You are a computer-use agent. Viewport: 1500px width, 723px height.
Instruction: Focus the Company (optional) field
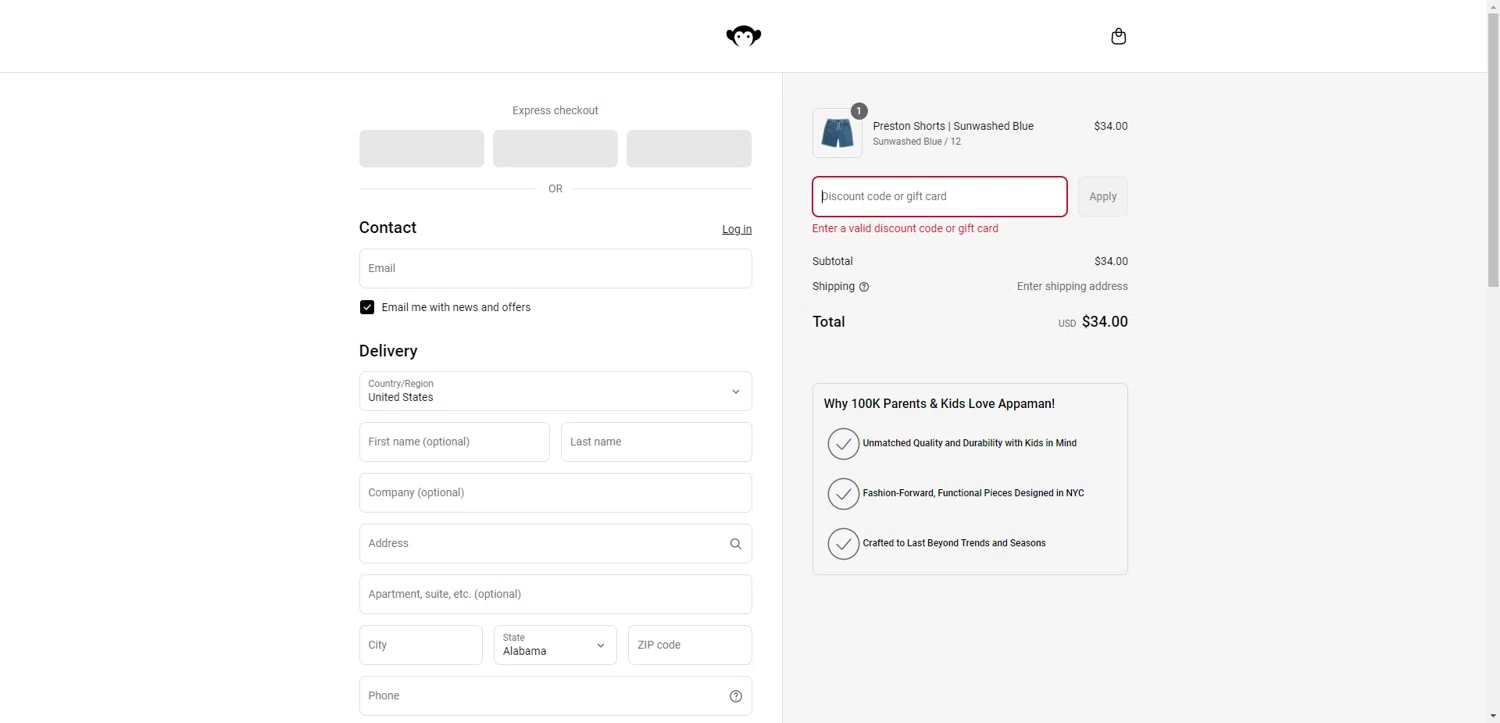point(555,493)
